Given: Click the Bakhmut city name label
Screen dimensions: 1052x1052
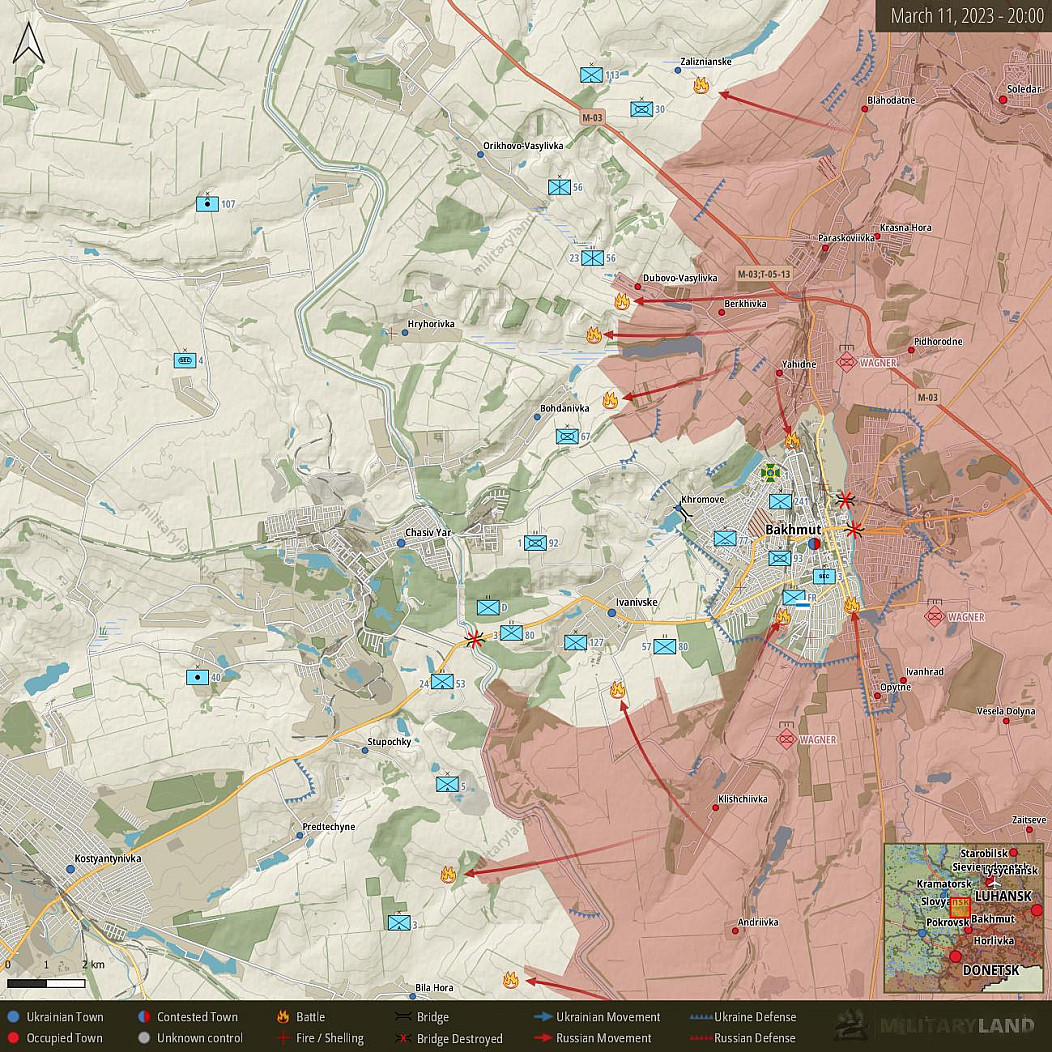Looking at the screenshot, I should tap(792, 529).
